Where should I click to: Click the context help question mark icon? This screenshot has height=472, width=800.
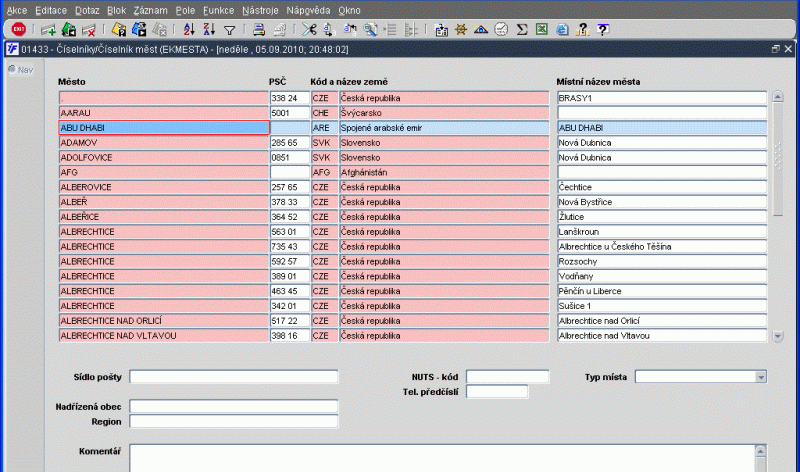point(603,30)
